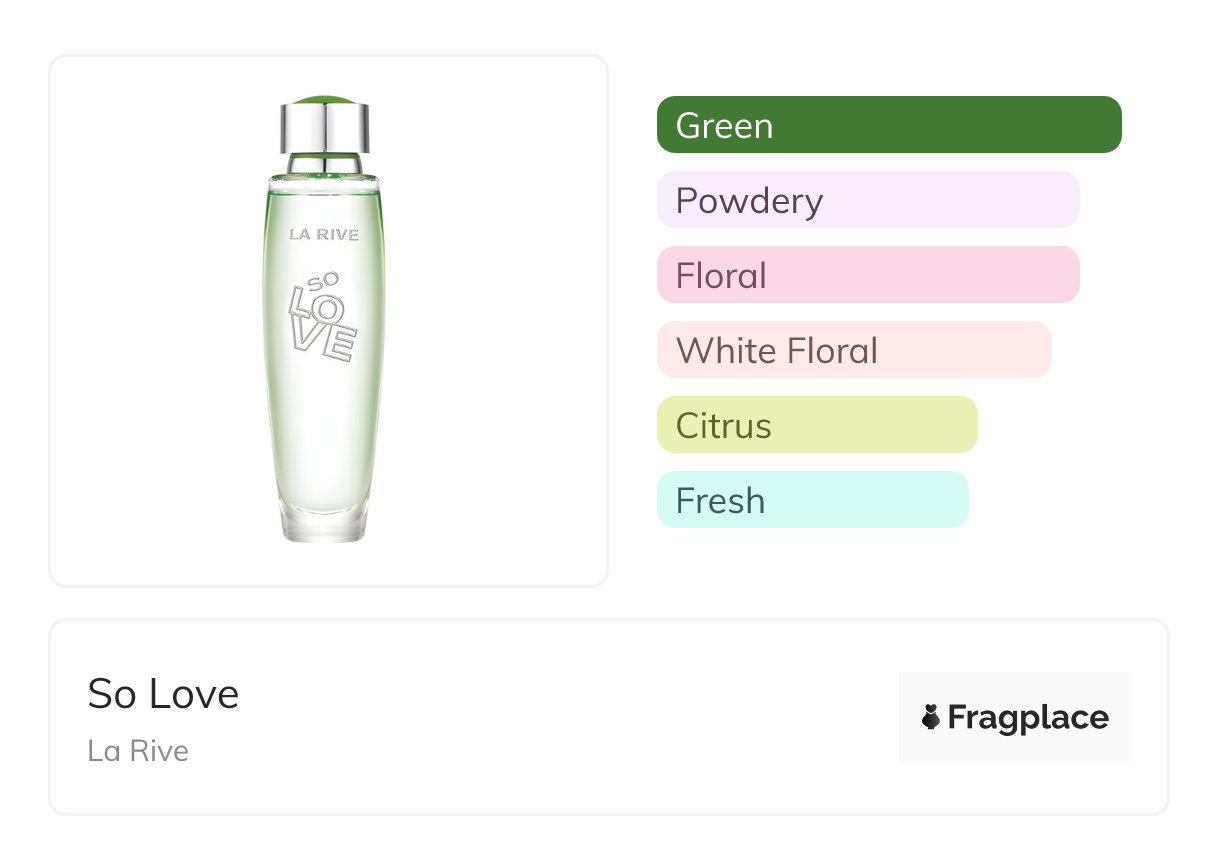Open the Fragplace wordmark link
Screen dimensions: 1218x864
[x=1028, y=717]
